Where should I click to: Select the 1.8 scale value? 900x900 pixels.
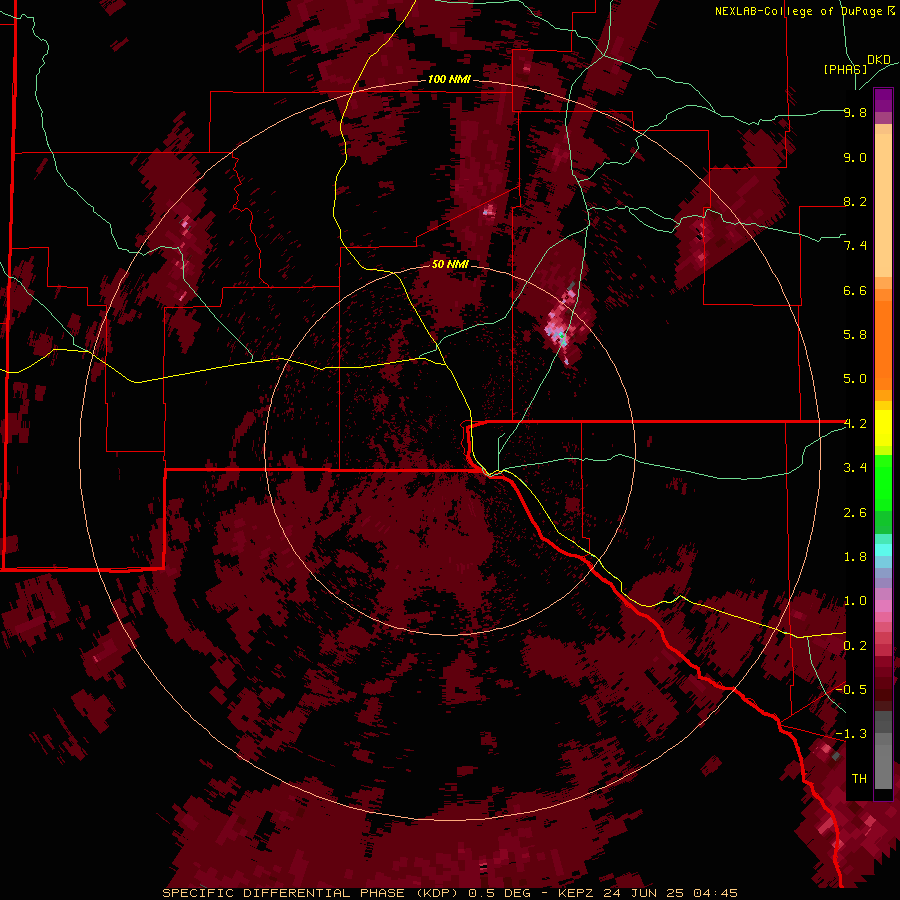tap(855, 557)
